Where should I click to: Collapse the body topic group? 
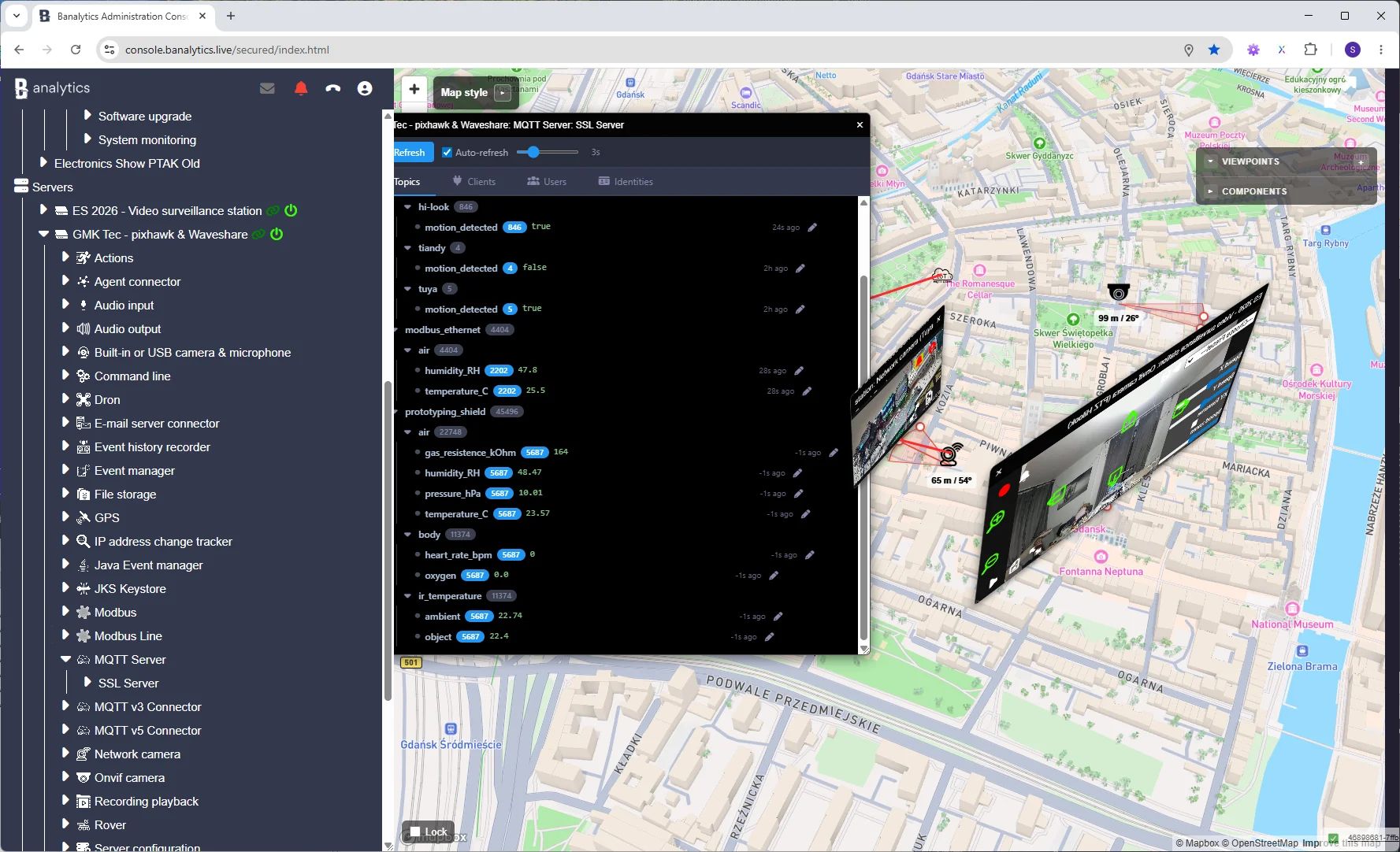coord(407,535)
